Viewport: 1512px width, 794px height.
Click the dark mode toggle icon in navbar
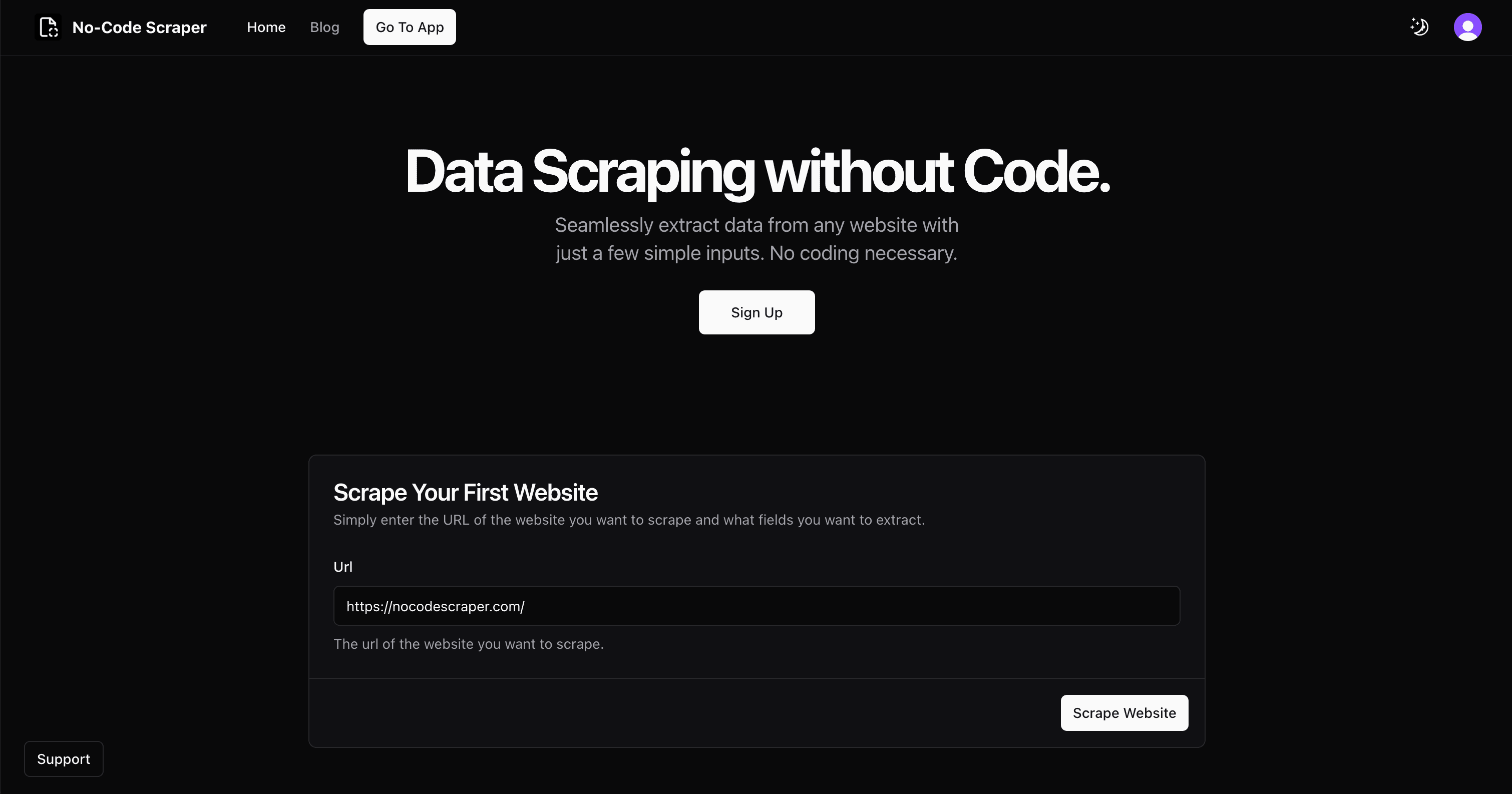[x=1420, y=27]
